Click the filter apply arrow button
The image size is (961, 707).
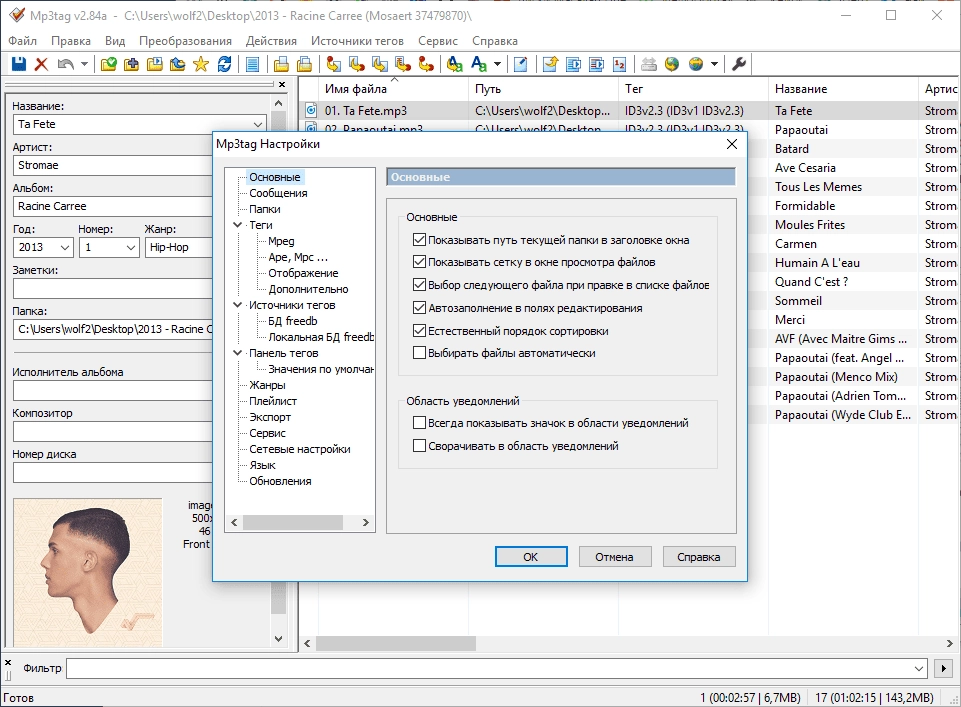click(x=943, y=668)
